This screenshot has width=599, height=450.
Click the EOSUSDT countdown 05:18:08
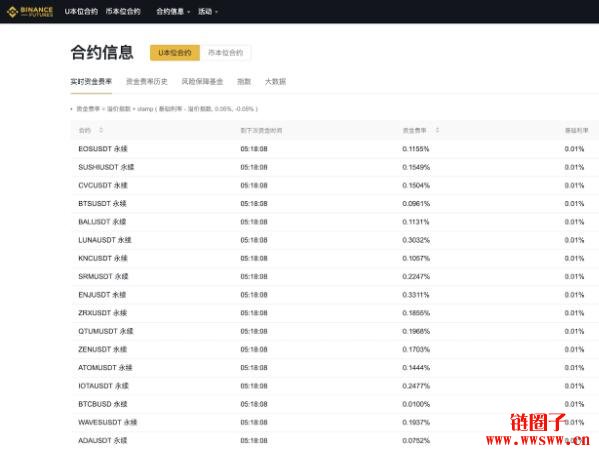pyautogui.click(x=254, y=149)
